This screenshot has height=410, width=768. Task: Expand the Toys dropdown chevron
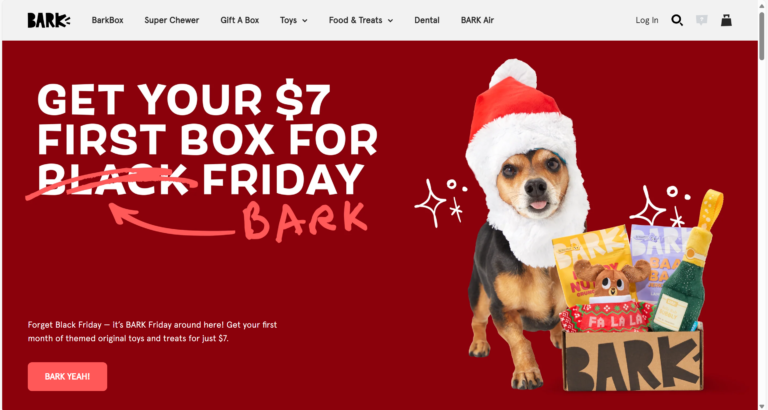pyautogui.click(x=305, y=21)
